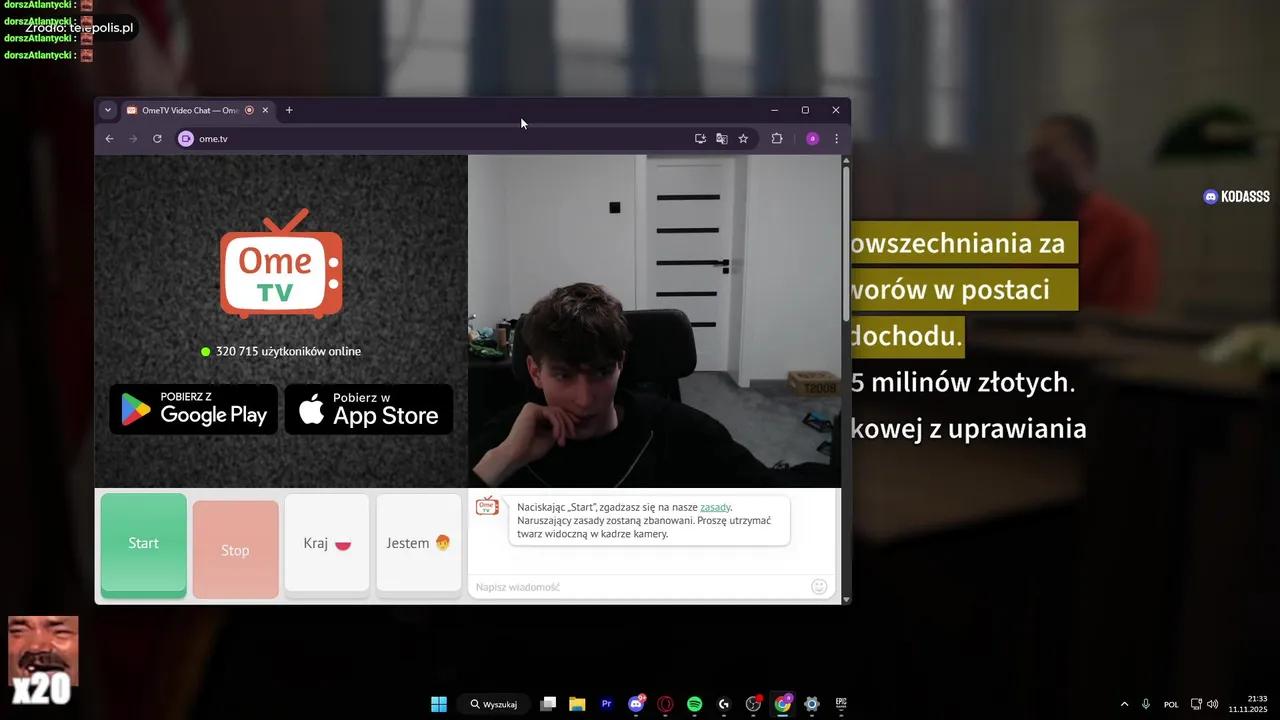Viewport: 1280px width, 720px height.
Task: Open a new browser tab
Action: pos(289,110)
